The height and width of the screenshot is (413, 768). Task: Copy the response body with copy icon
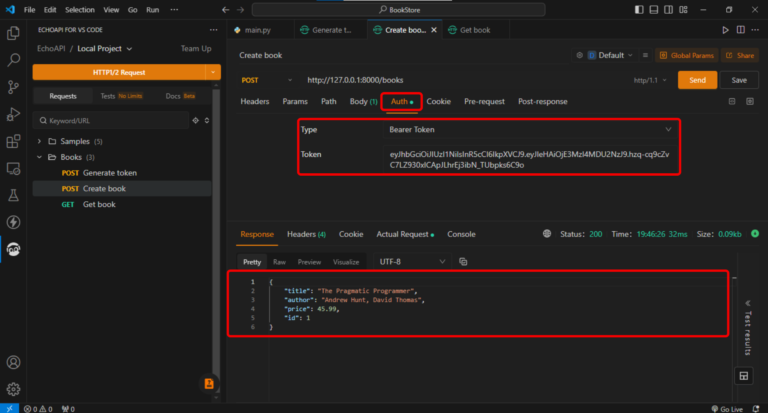pyautogui.click(x=463, y=262)
